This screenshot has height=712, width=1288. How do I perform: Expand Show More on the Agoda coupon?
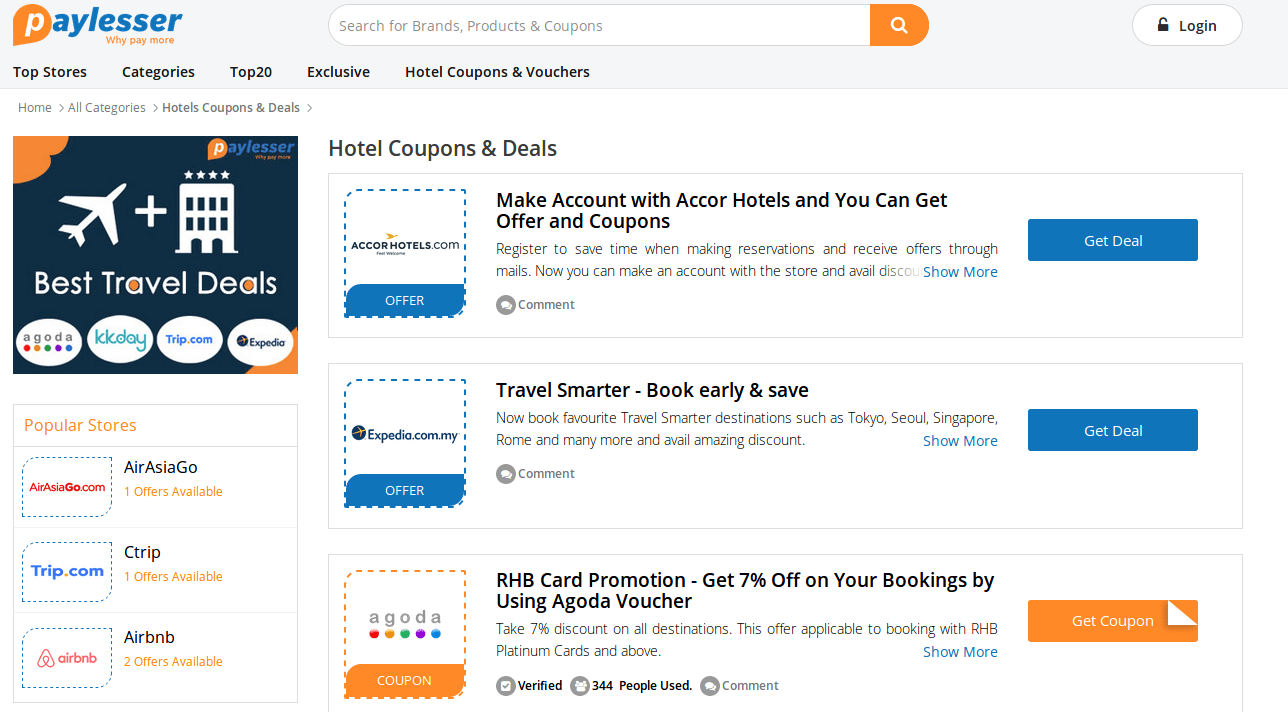tap(960, 651)
